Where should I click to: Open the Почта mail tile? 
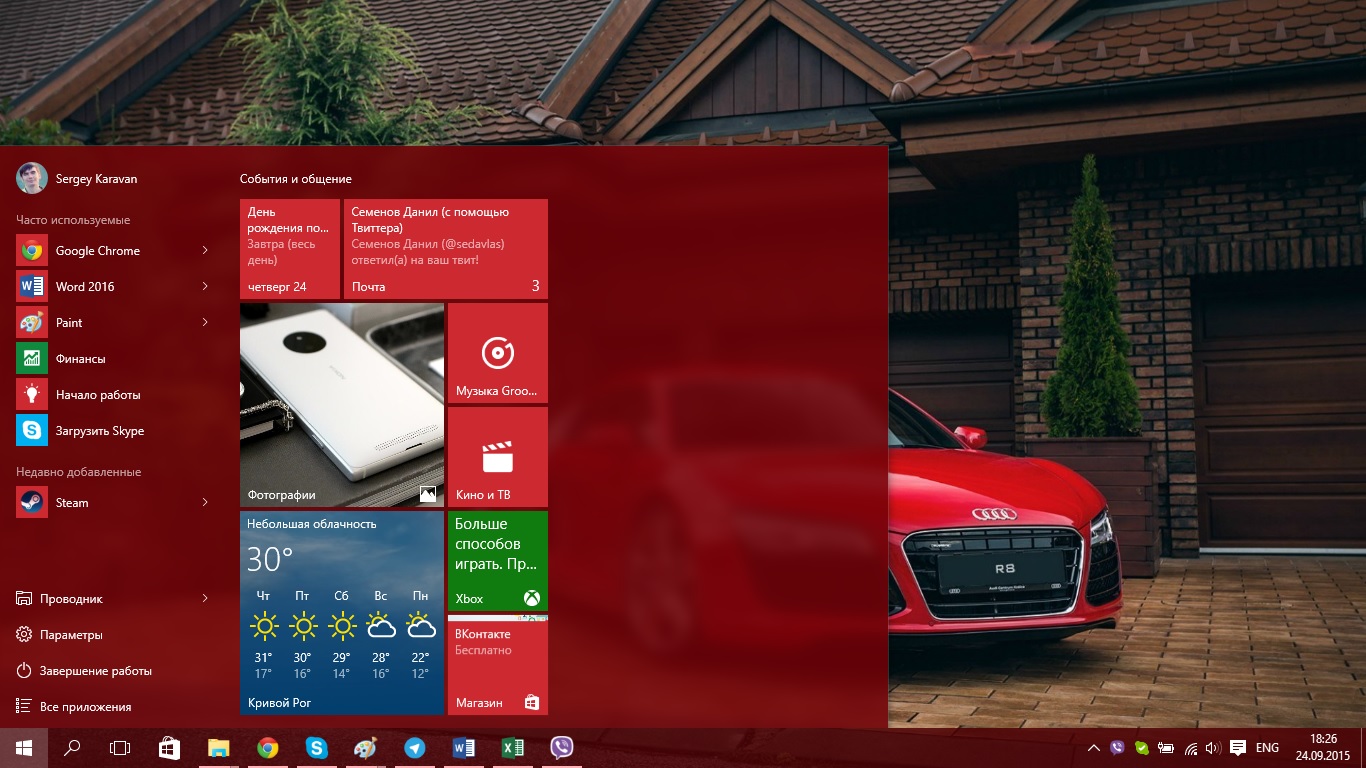coord(446,249)
